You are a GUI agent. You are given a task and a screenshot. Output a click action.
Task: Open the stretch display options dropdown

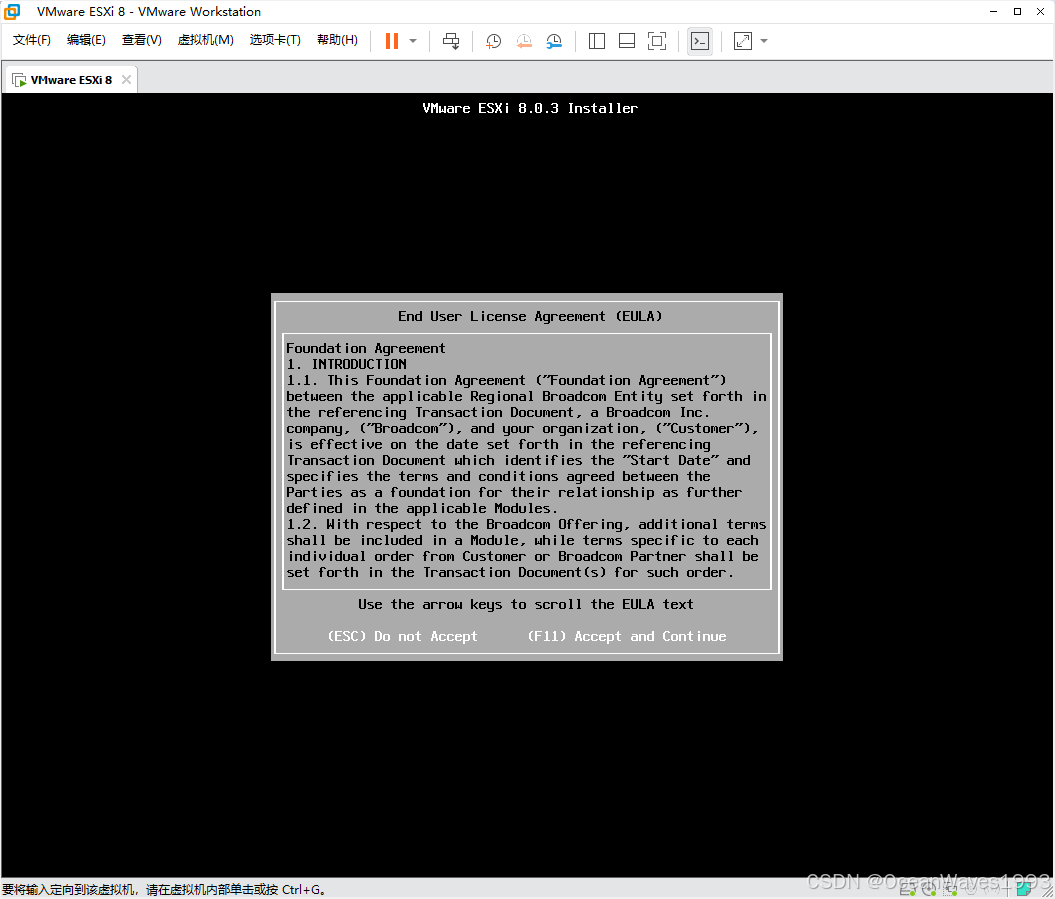click(764, 41)
